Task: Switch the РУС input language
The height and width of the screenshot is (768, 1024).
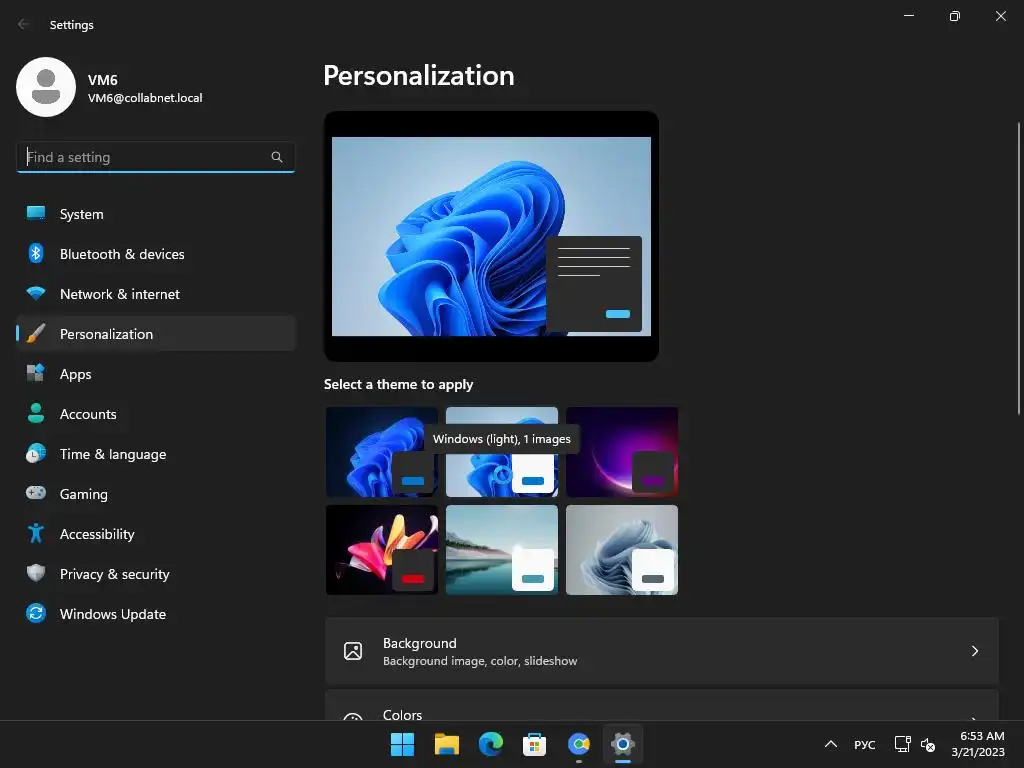Action: click(x=864, y=744)
